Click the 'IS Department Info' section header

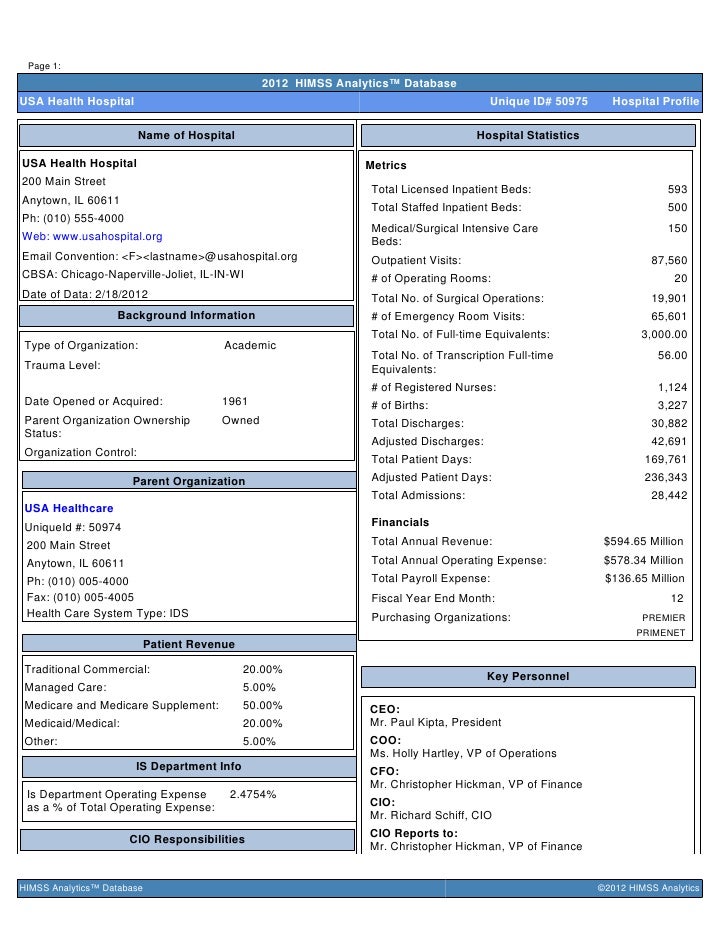[x=189, y=767]
